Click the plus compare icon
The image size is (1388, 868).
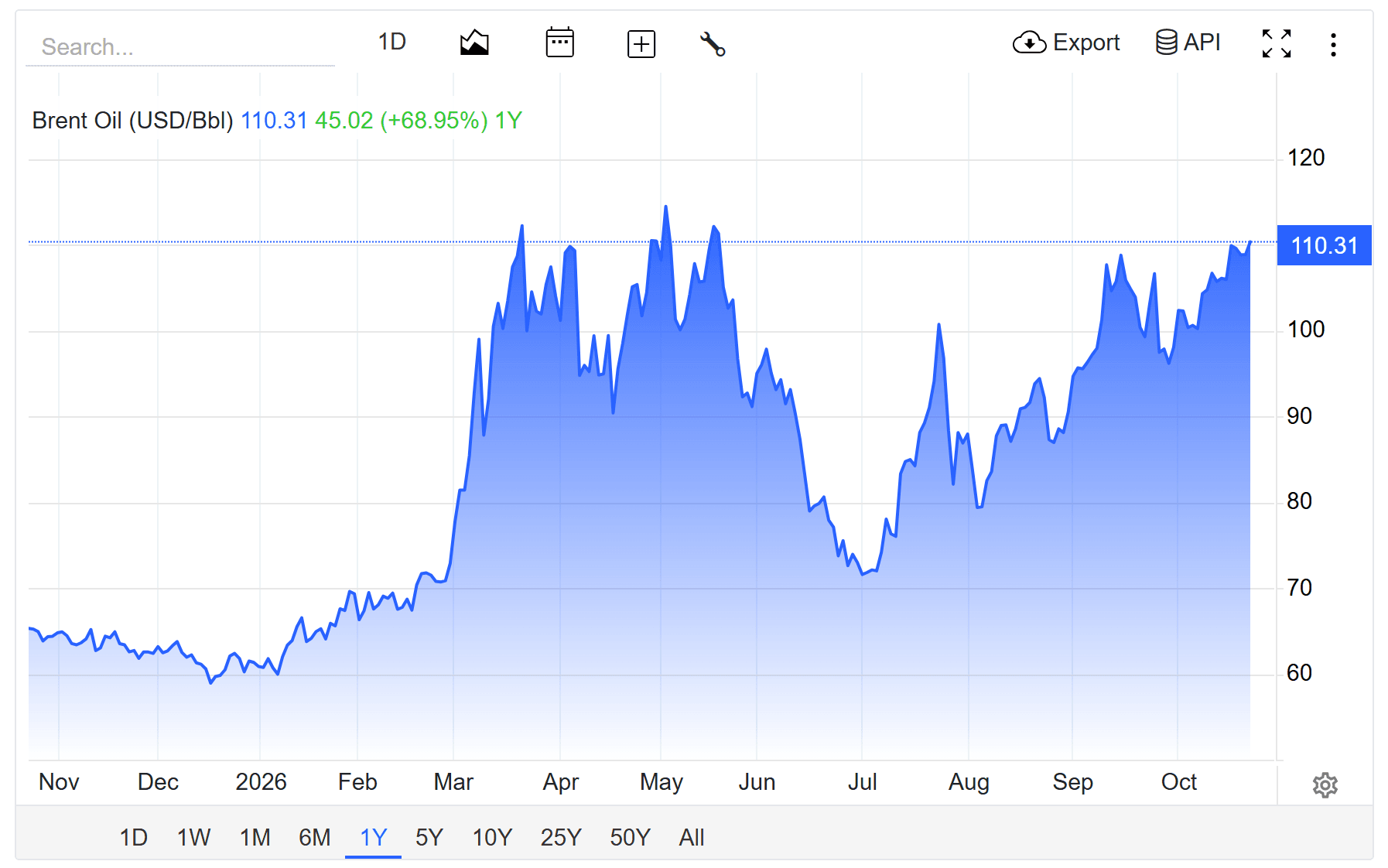pyautogui.click(x=641, y=44)
